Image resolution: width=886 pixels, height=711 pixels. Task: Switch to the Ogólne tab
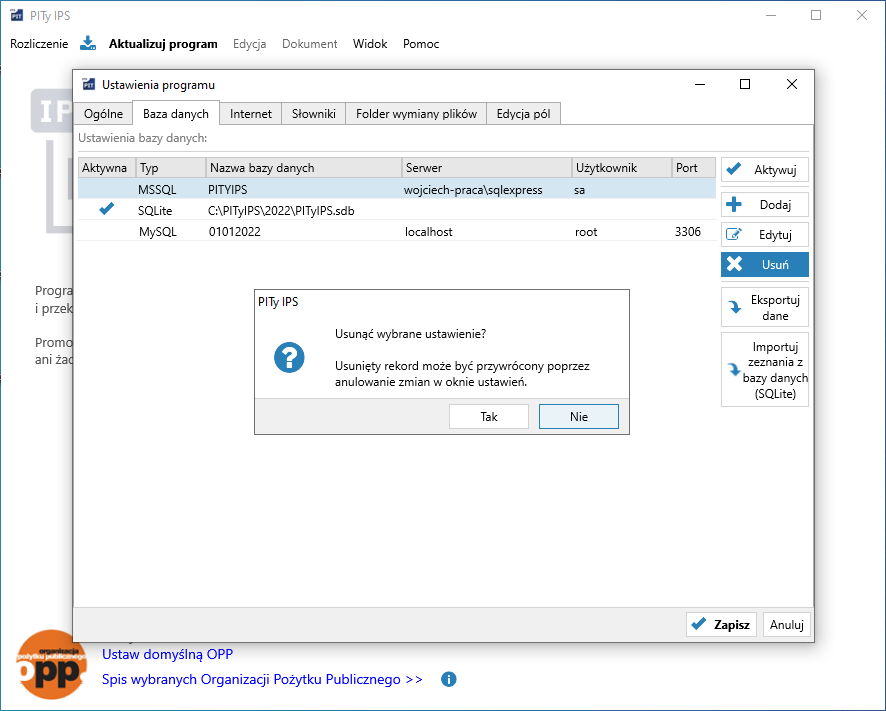(x=103, y=114)
